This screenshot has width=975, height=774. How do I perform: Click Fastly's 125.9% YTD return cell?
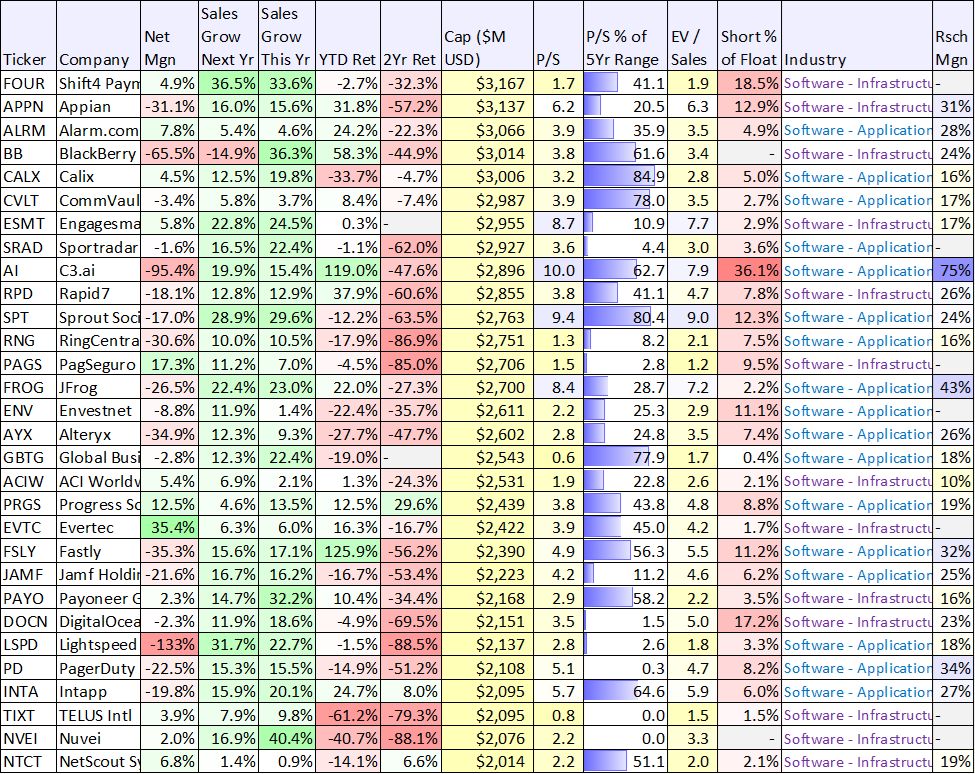tap(348, 551)
